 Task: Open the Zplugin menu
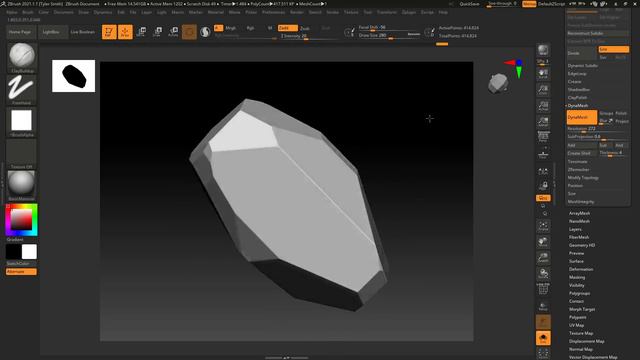(409, 12)
